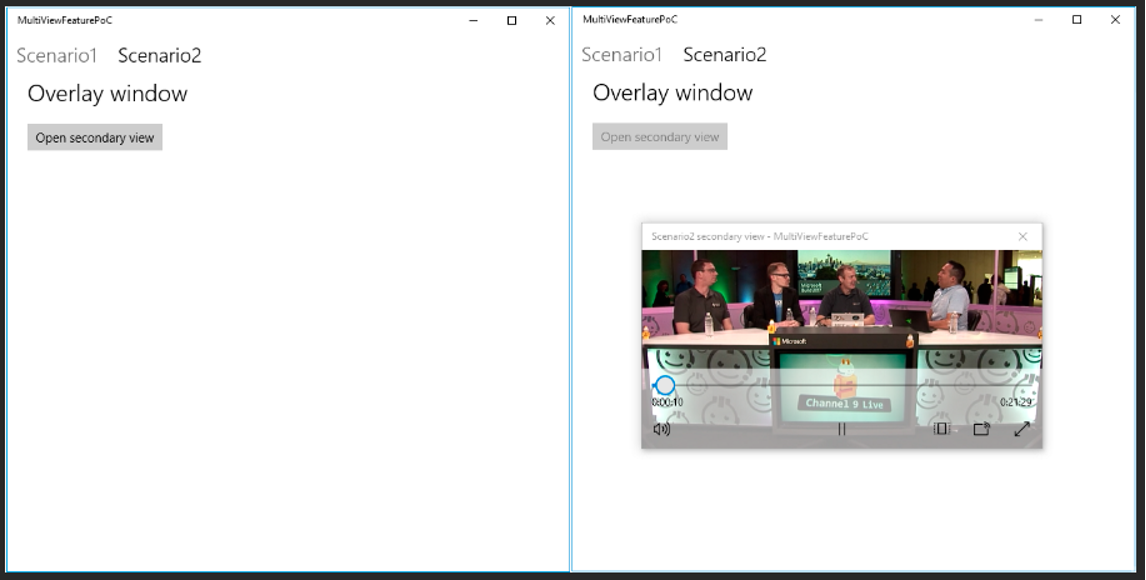Select Scenario1 in the right window
This screenshot has height=580, width=1146.
tap(620, 54)
